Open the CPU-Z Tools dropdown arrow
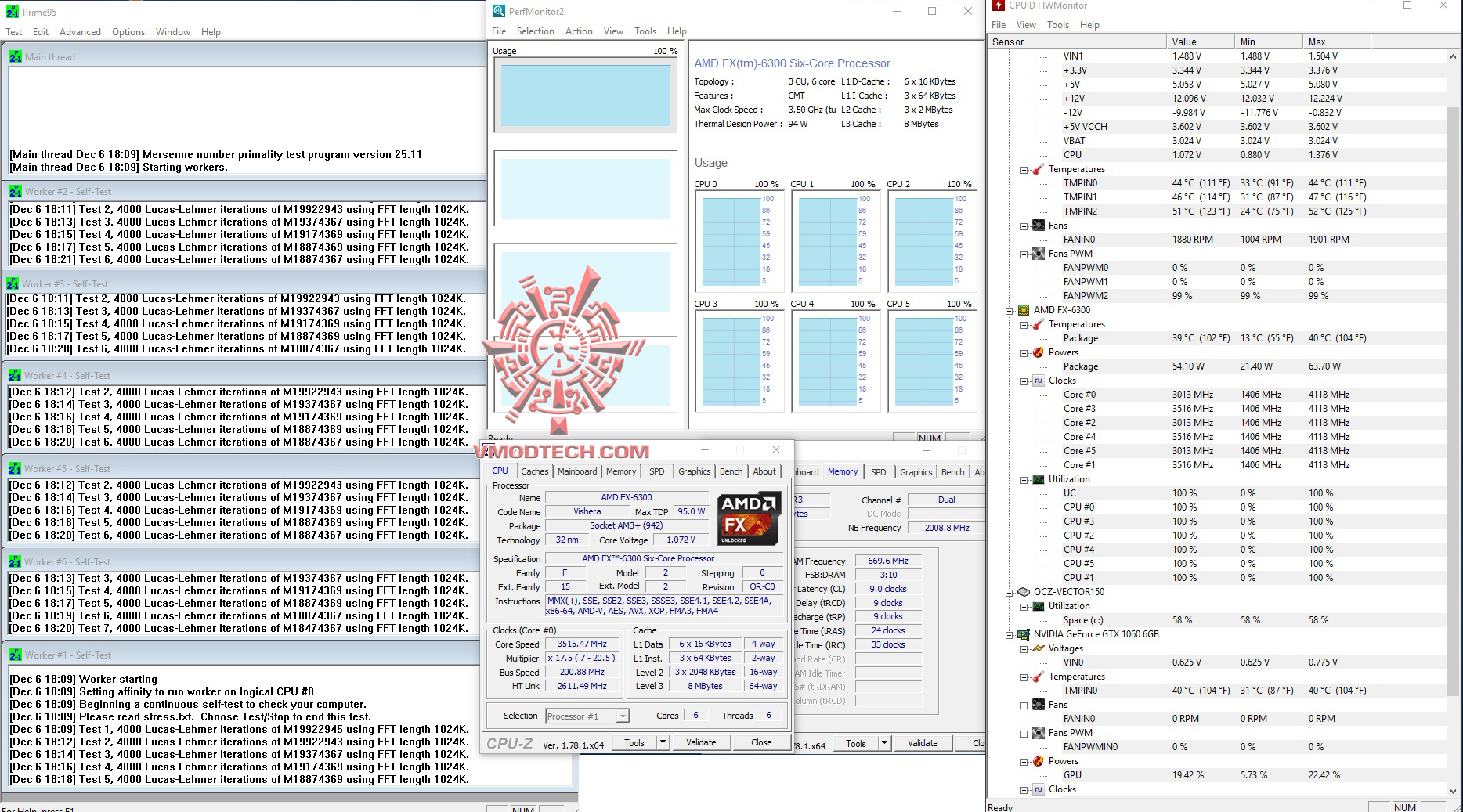 click(663, 742)
